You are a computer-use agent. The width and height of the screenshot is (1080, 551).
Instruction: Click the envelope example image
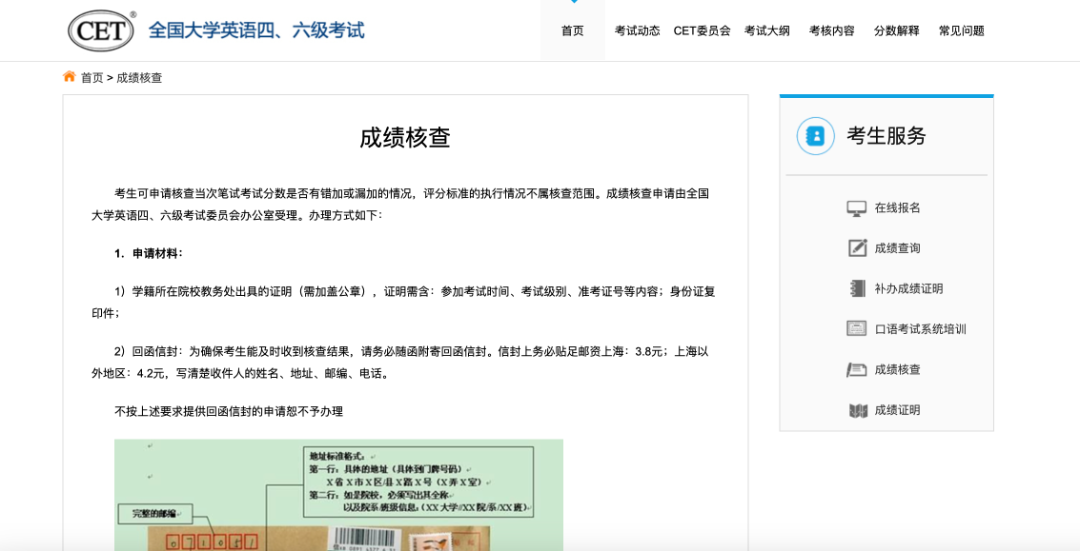pos(339,495)
